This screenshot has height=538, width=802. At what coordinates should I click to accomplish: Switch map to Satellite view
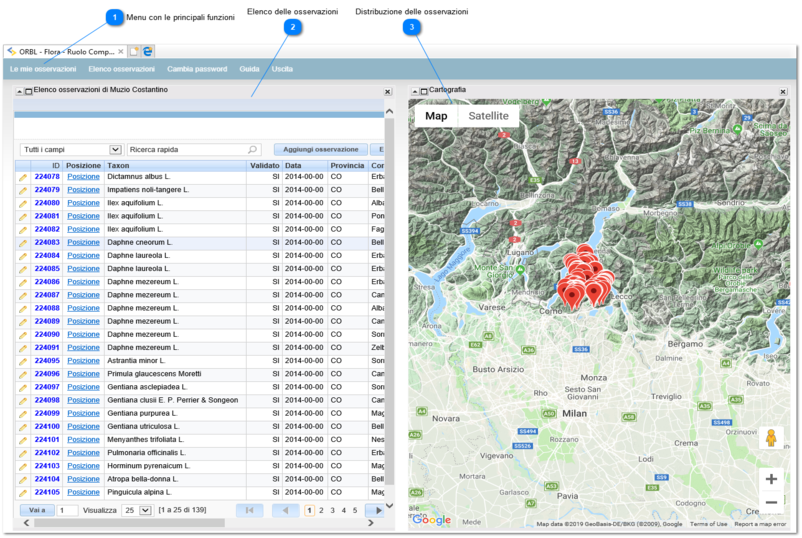(488, 116)
